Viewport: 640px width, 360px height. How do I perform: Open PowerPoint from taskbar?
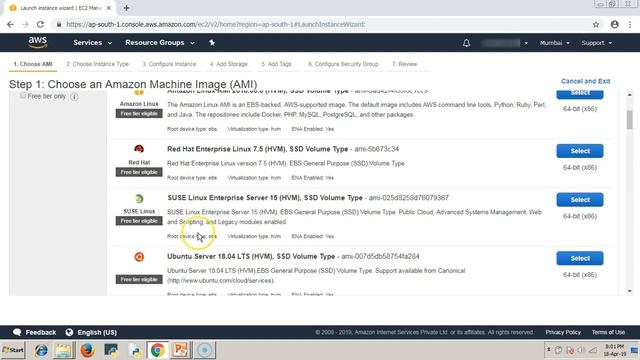[x=180, y=350]
